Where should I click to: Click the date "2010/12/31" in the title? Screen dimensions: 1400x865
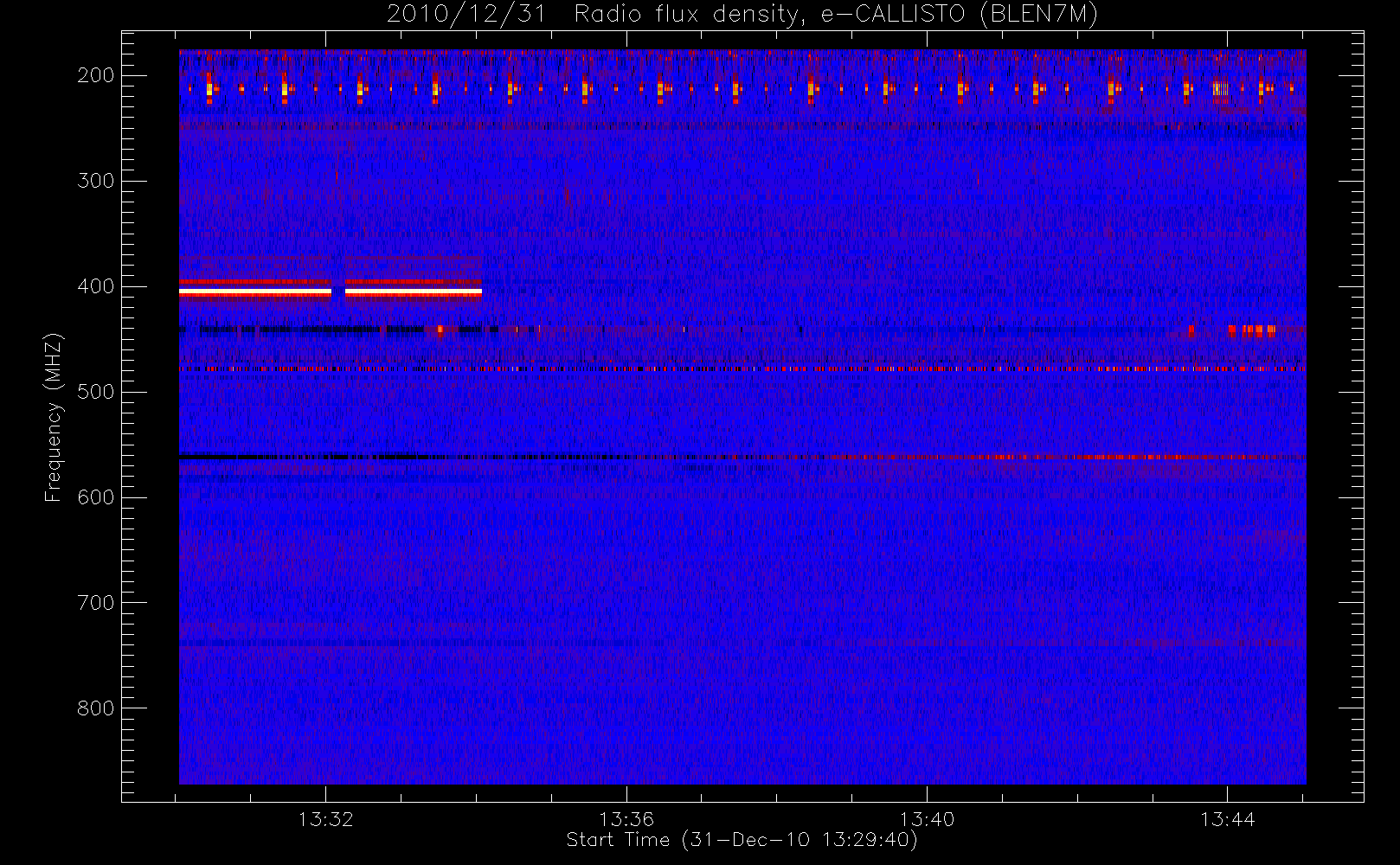(466, 15)
